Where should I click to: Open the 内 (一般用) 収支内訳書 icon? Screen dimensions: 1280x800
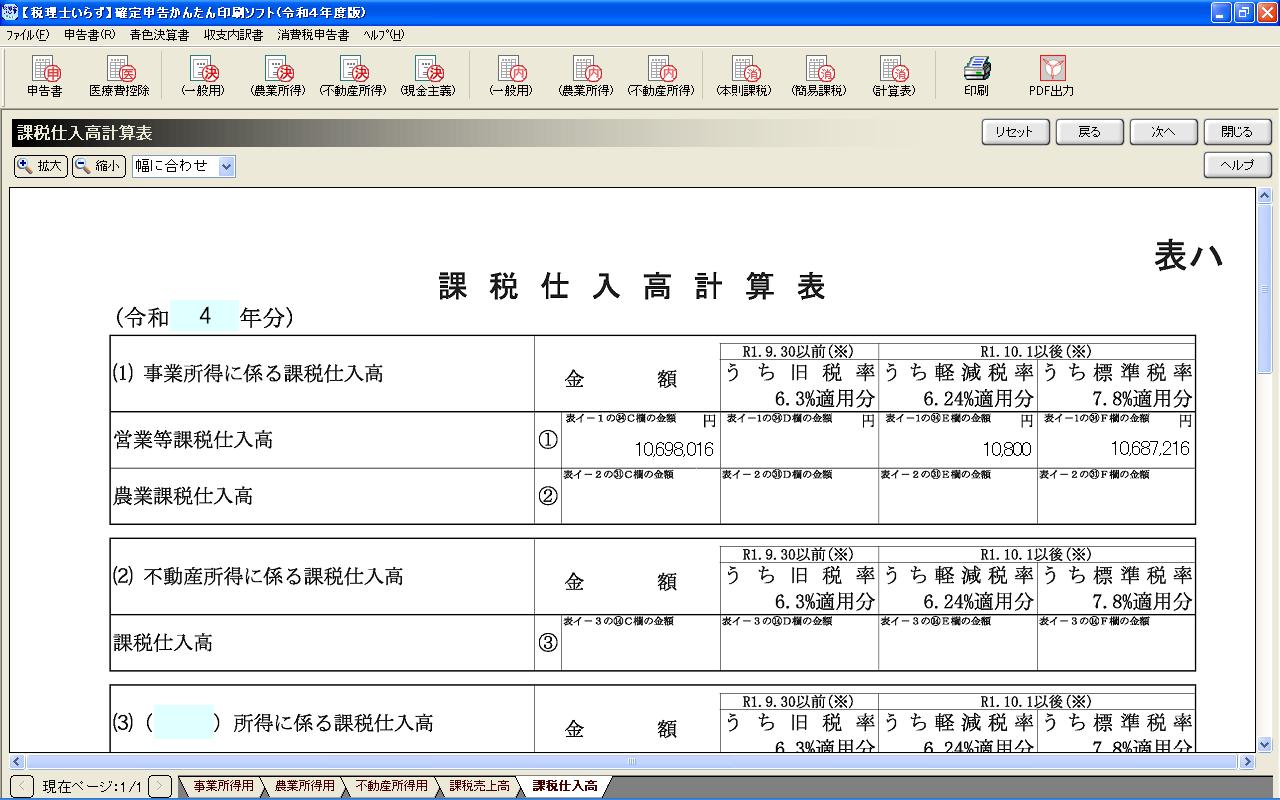point(511,76)
